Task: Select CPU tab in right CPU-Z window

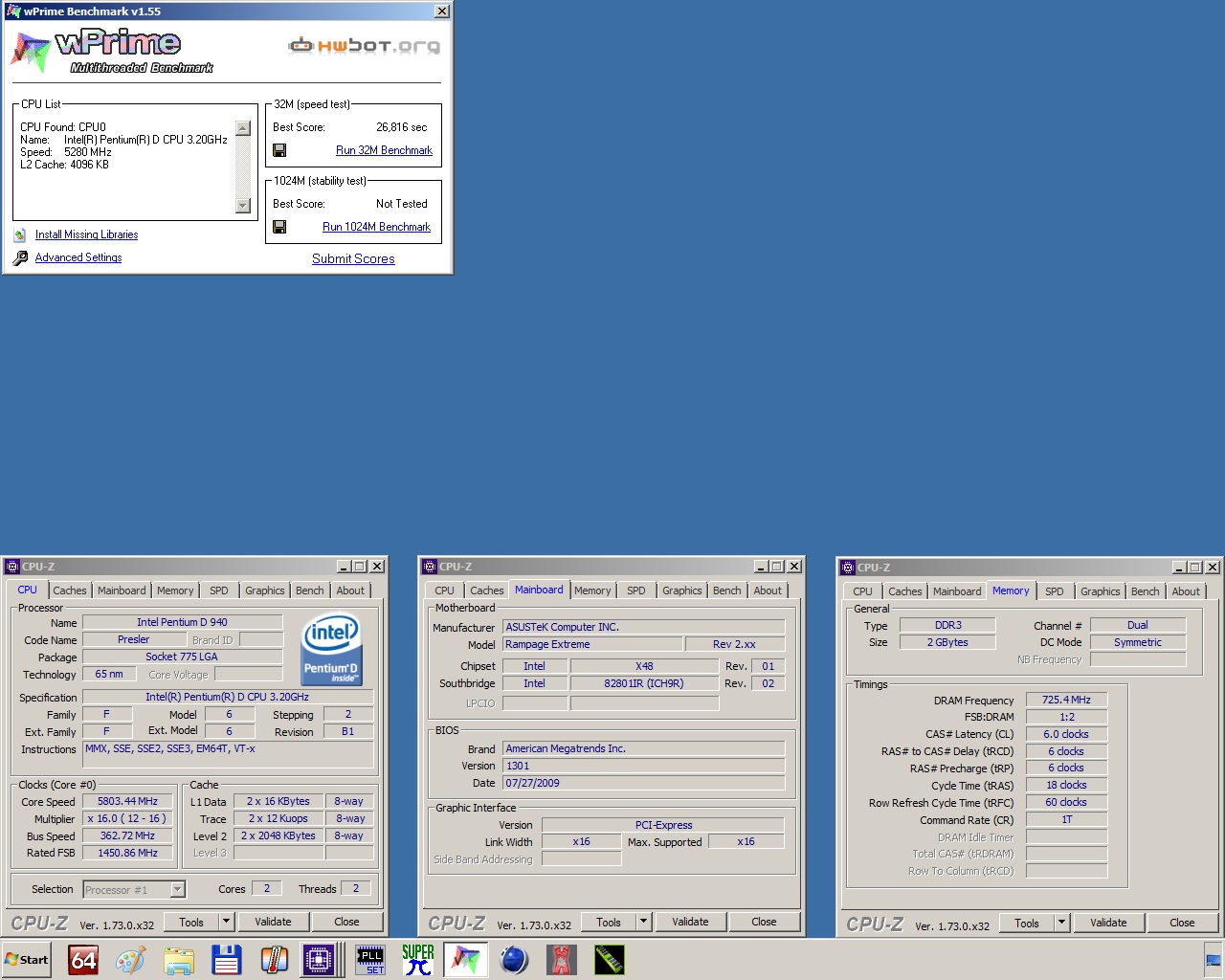Action: [x=862, y=591]
